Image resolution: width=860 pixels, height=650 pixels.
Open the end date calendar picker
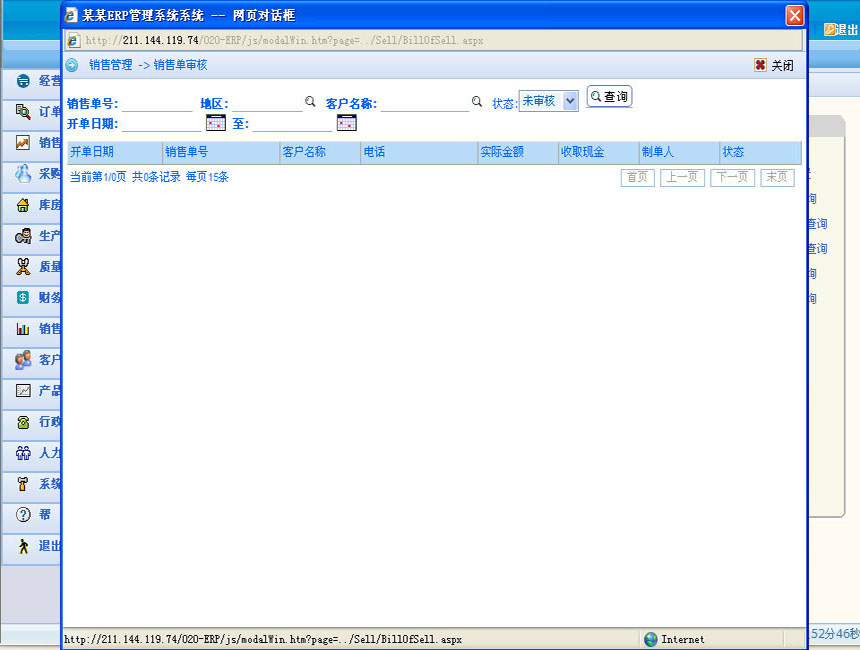pyautogui.click(x=346, y=123)
